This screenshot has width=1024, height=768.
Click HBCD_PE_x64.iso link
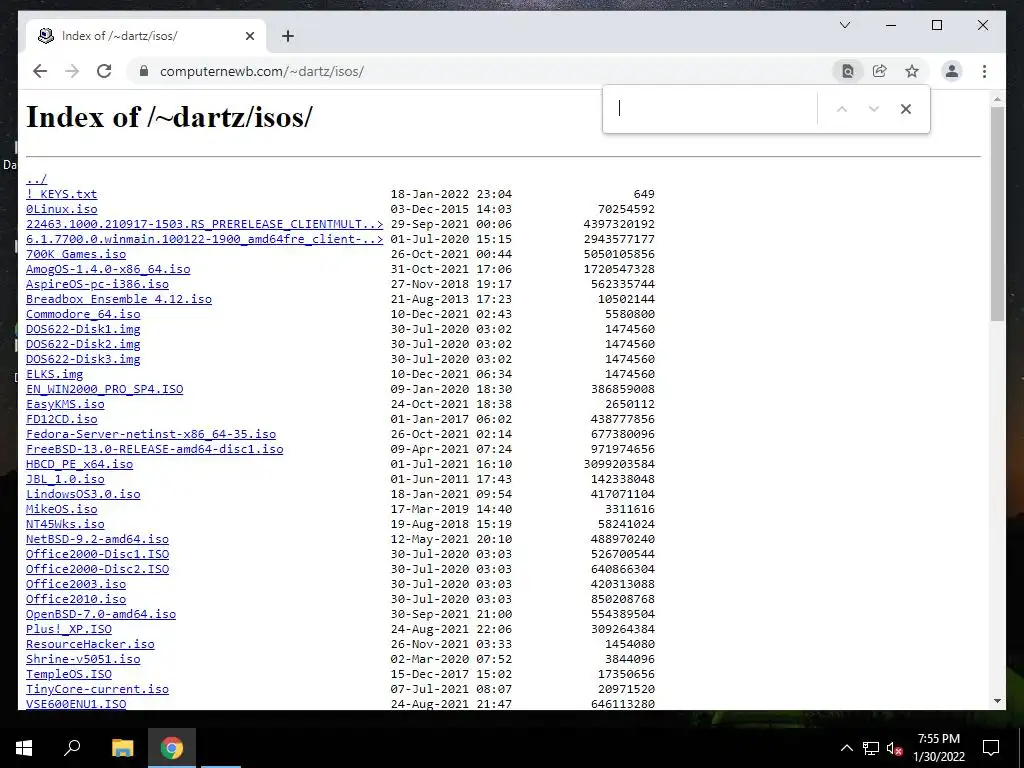pyautogui.click(x=80, y=464)
